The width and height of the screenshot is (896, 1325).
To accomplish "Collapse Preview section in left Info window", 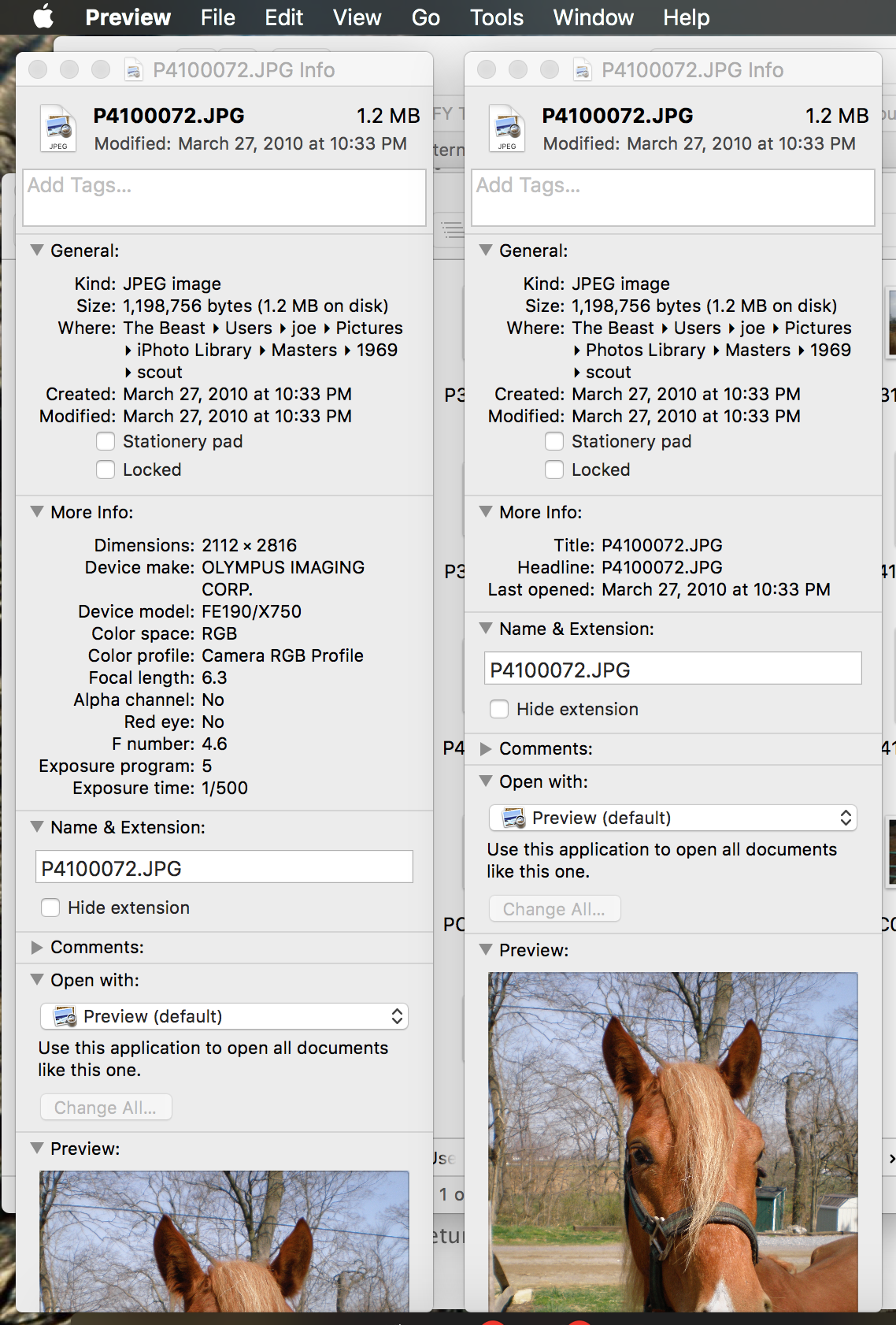I will [x=37, y=1149].
